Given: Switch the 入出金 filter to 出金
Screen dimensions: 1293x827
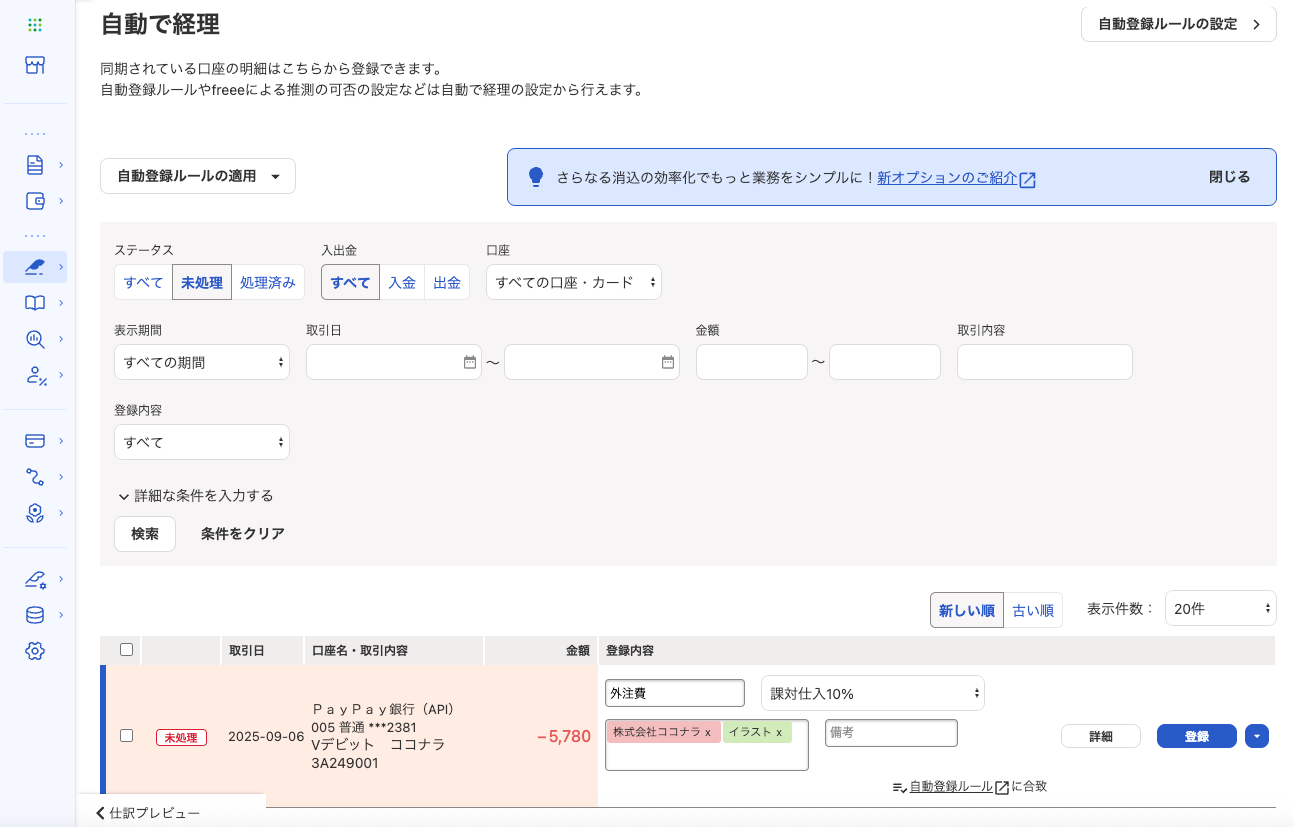Looking at the screenshot, I should point(447,282).
